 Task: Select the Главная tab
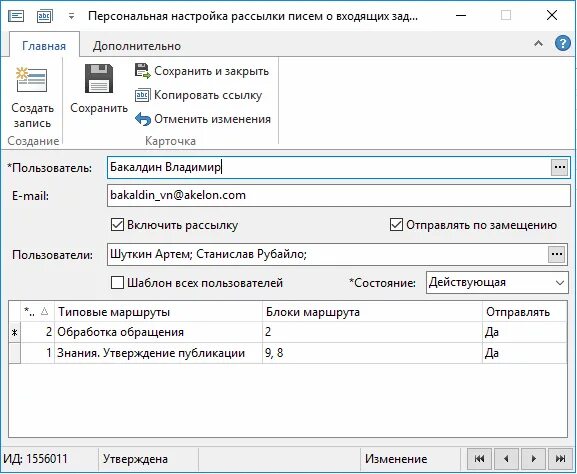(x=44, y=46)
